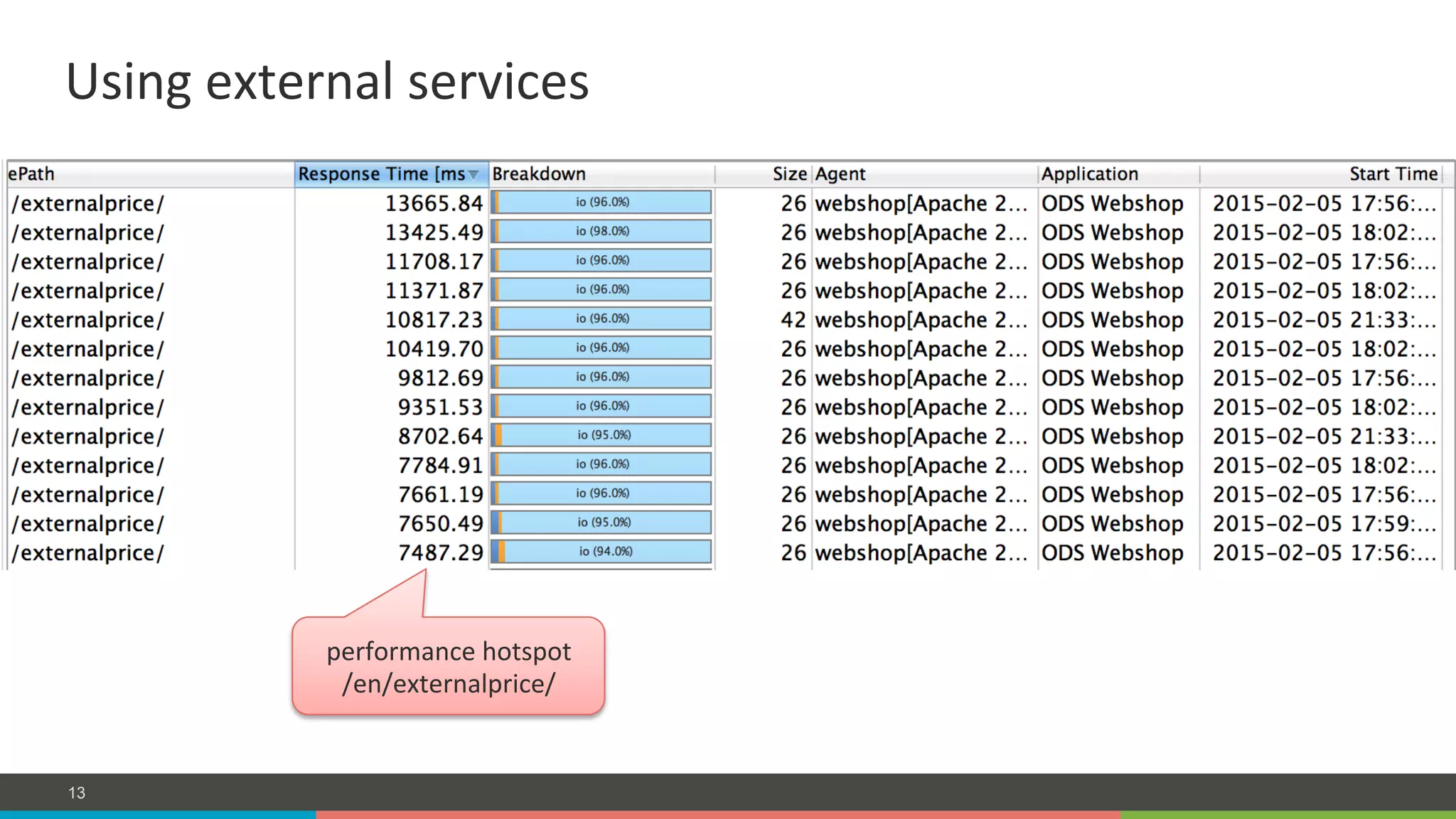The width and height of the screenshot is (1456, 819).
Task: Click the io (94.0%) breakdown bar
Action: click(601, 551)
